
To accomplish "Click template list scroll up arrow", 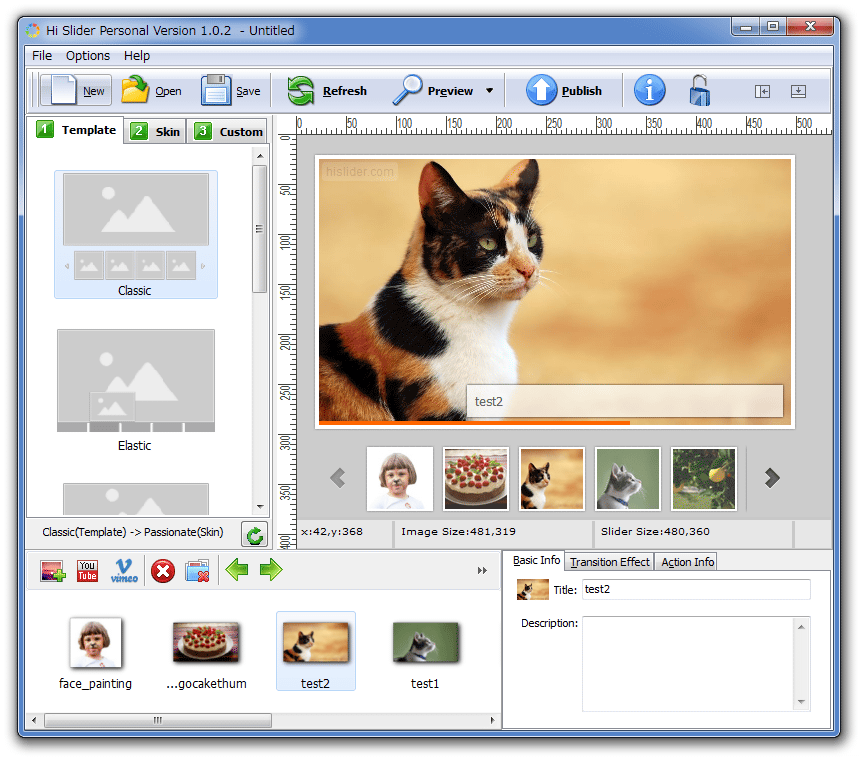I will (x=260, y=157).
